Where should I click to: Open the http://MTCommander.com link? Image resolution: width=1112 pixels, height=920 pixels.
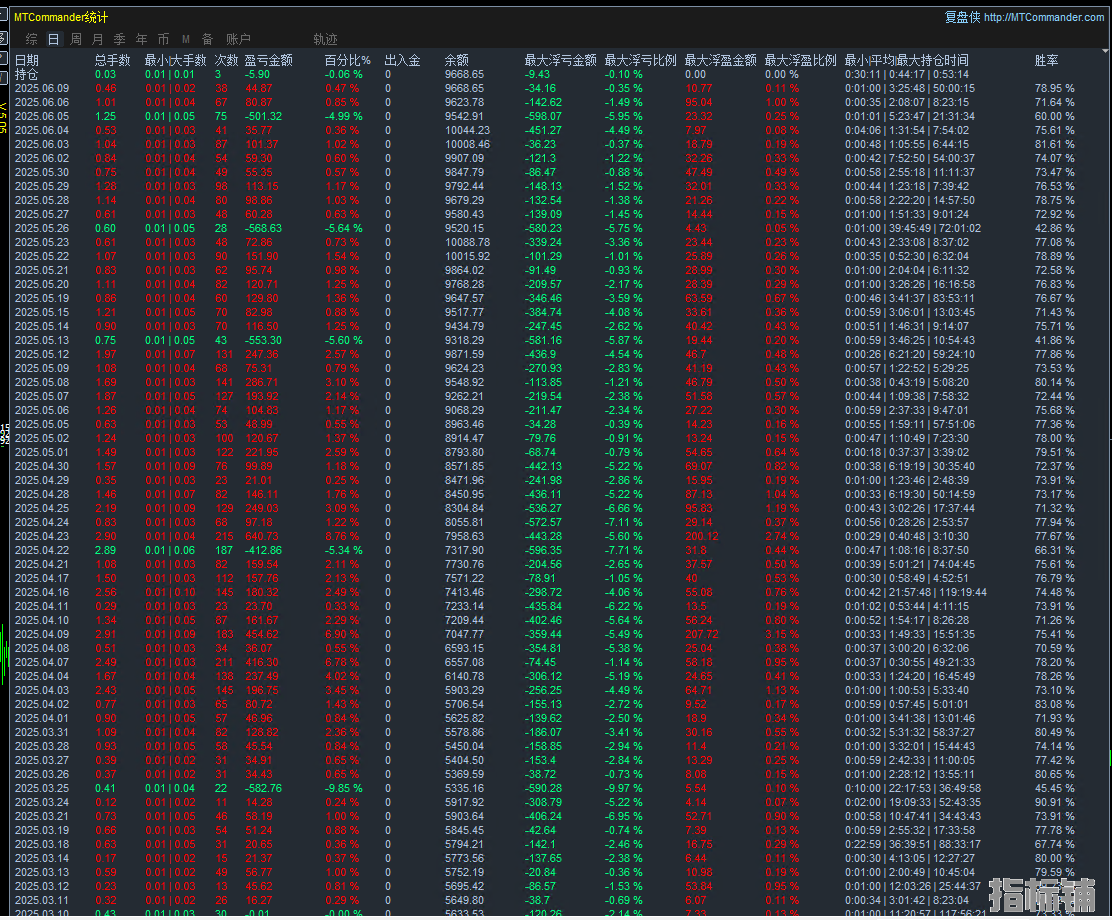1044,17
